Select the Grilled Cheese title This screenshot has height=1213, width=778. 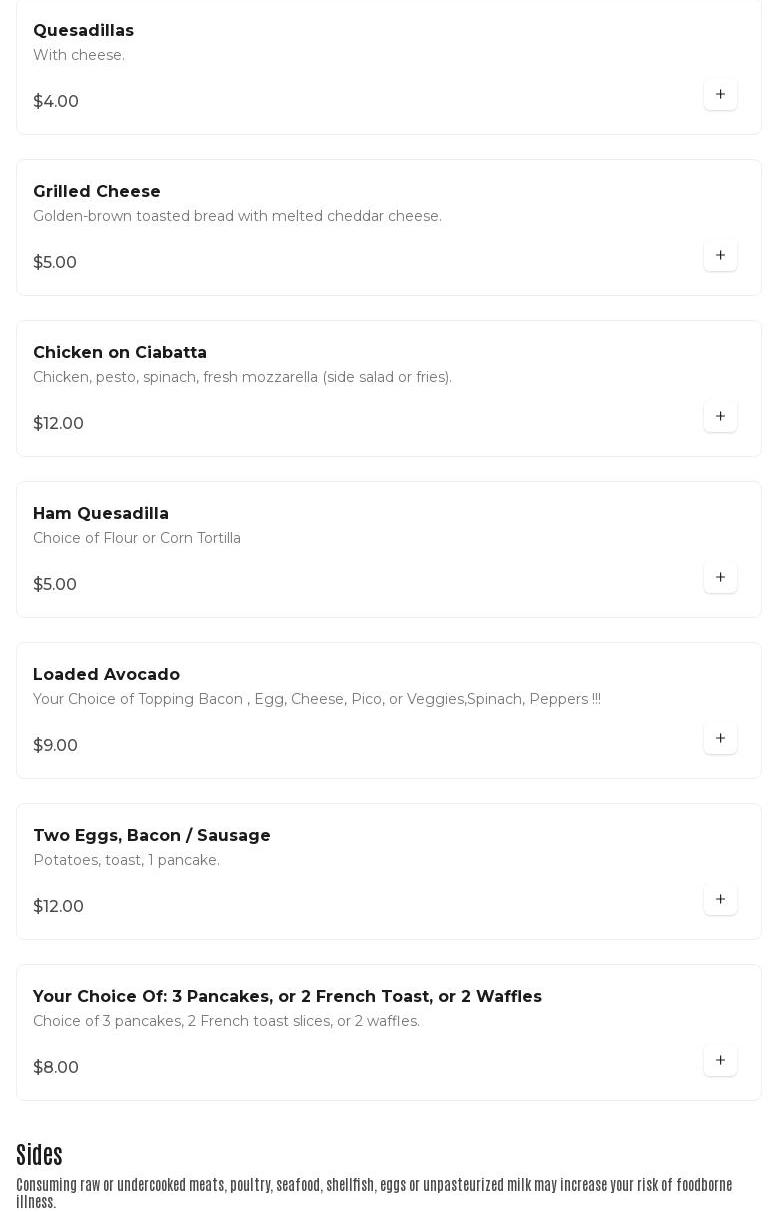click(x=96, y=192)
